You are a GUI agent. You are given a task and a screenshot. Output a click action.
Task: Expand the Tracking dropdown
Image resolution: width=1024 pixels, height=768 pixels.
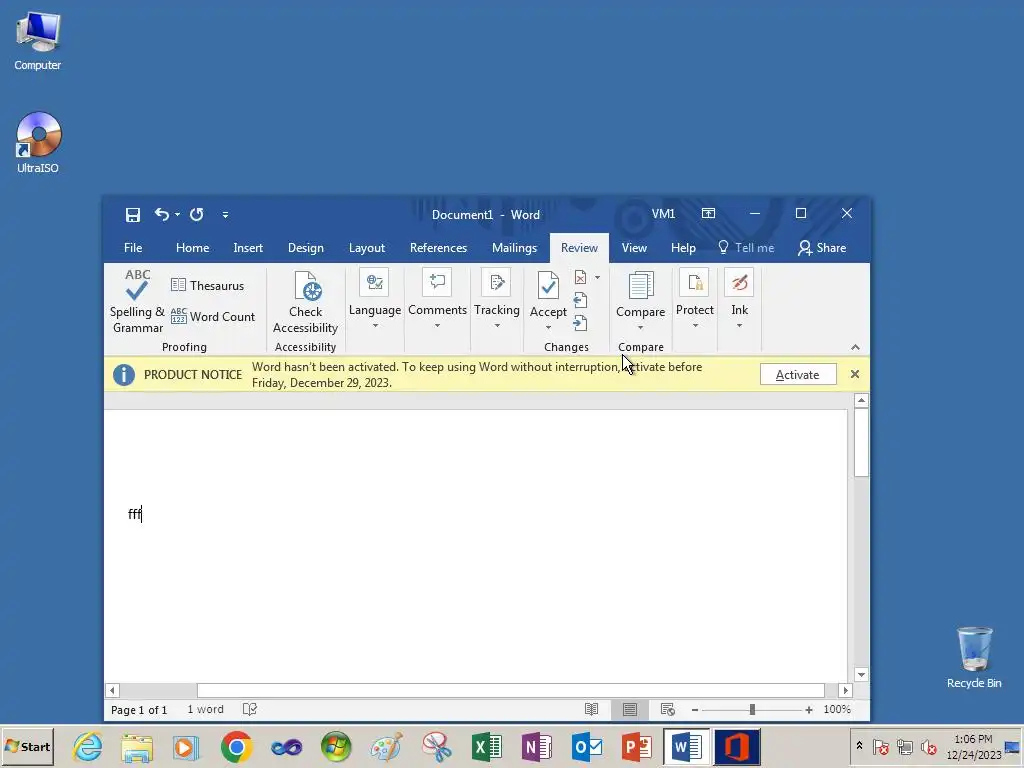click(497, 300)
